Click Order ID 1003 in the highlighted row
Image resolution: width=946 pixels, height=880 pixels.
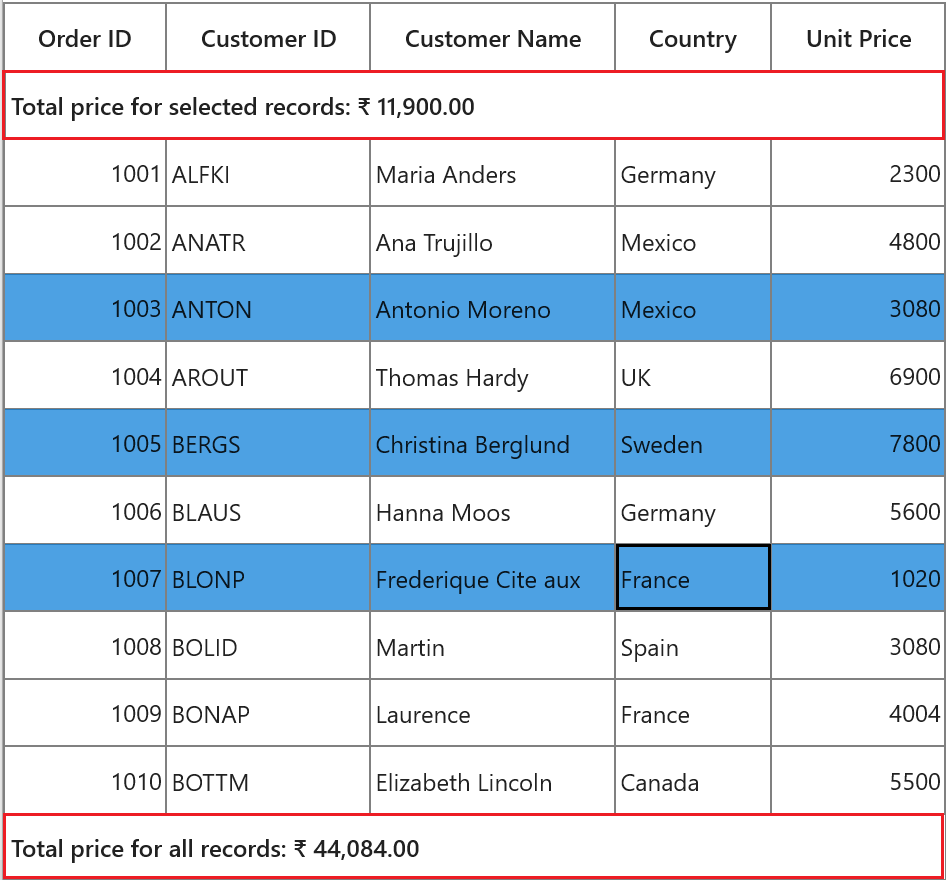(85, 308)
